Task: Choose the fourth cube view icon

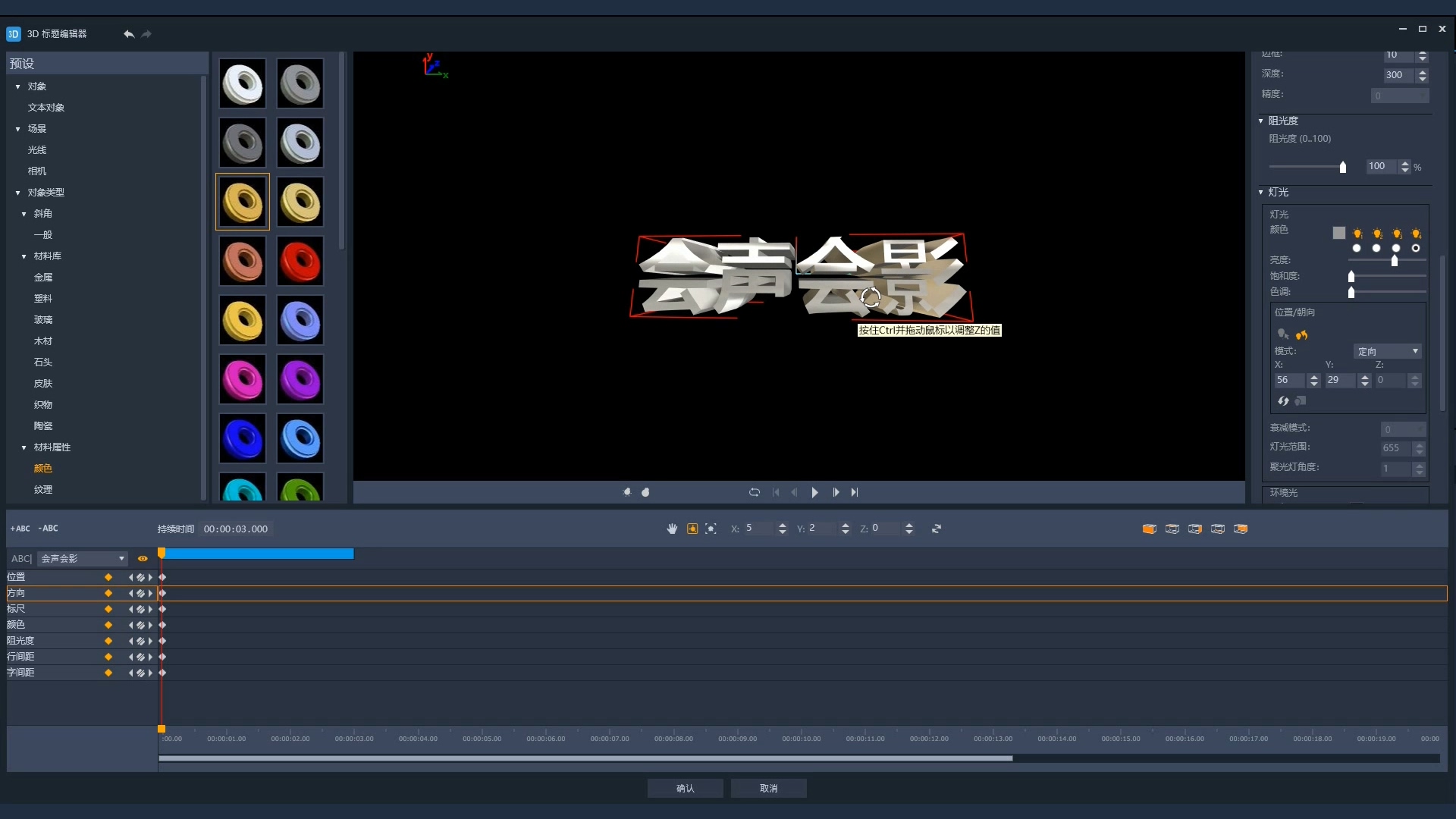Action: tap(1218, 529)
